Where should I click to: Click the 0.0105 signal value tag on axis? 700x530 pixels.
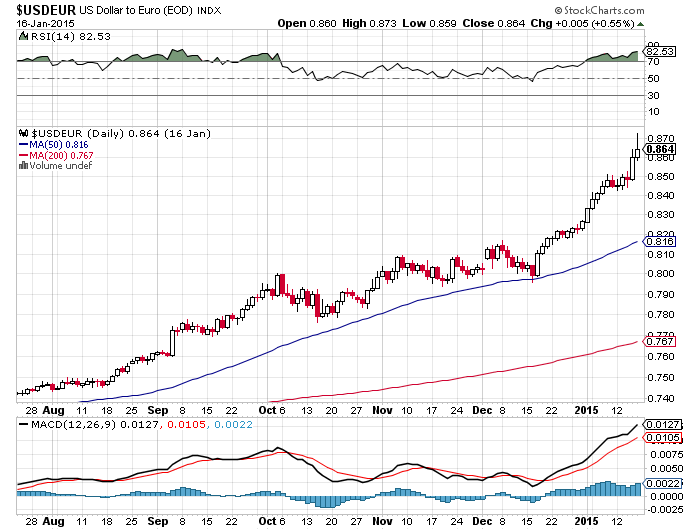coord(663,438)
